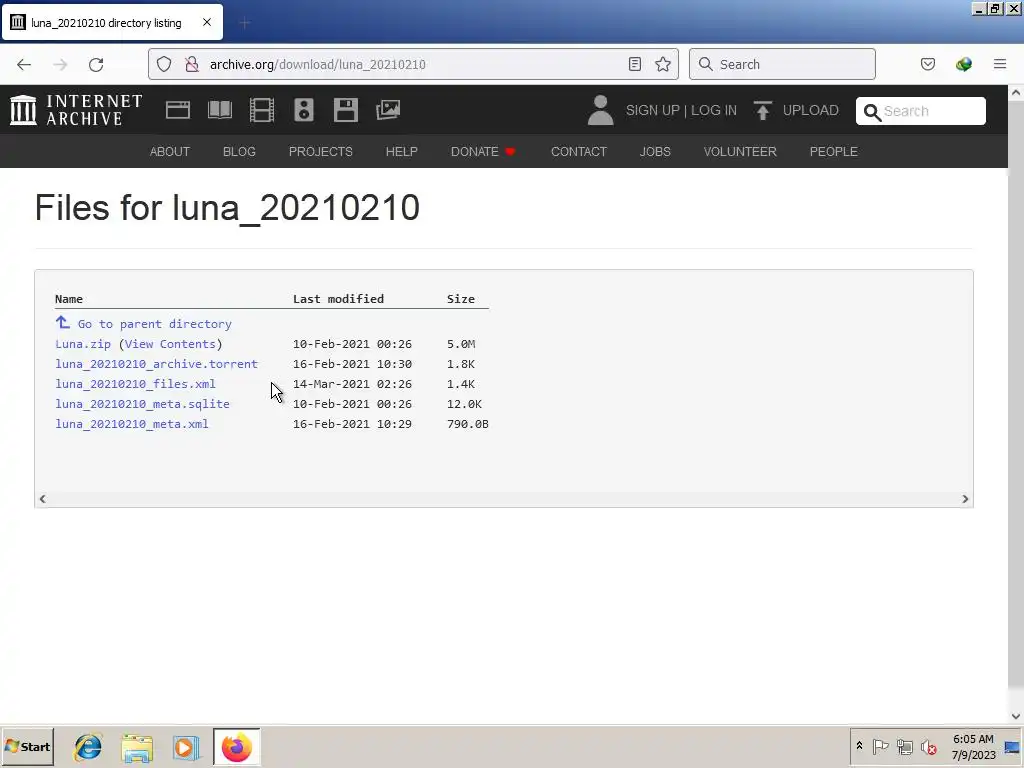Click the user avatar icon
1024x768 pixels.
click(600, 110)
